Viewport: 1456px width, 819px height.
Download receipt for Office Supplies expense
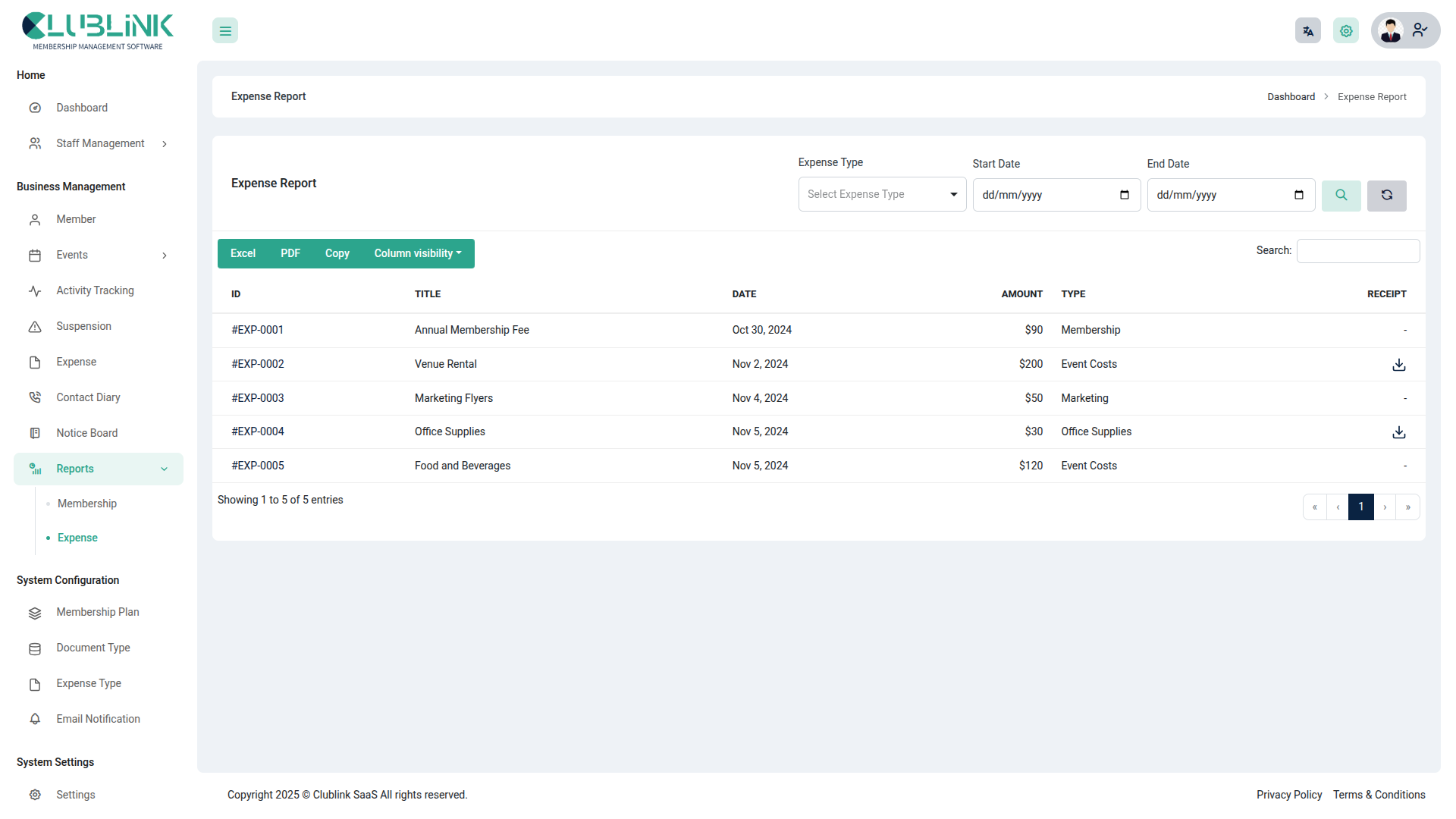pos(1399,432)
